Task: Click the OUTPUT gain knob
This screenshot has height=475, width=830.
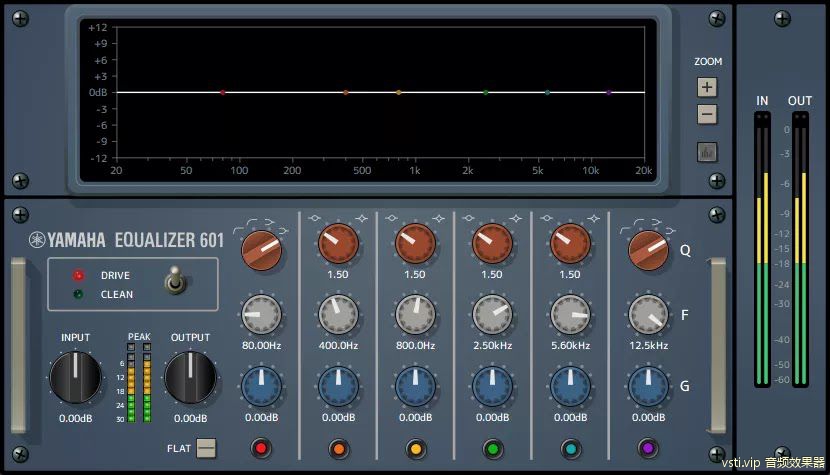Action: pos(190,378)
